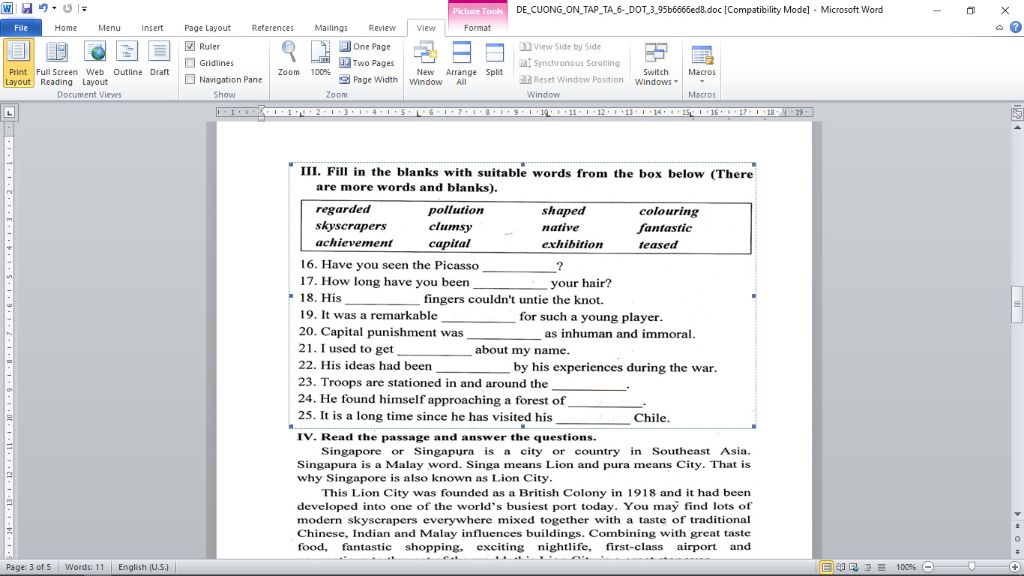Open a New Window
This screenshot has height=576, width=1024.
point(426,63)
